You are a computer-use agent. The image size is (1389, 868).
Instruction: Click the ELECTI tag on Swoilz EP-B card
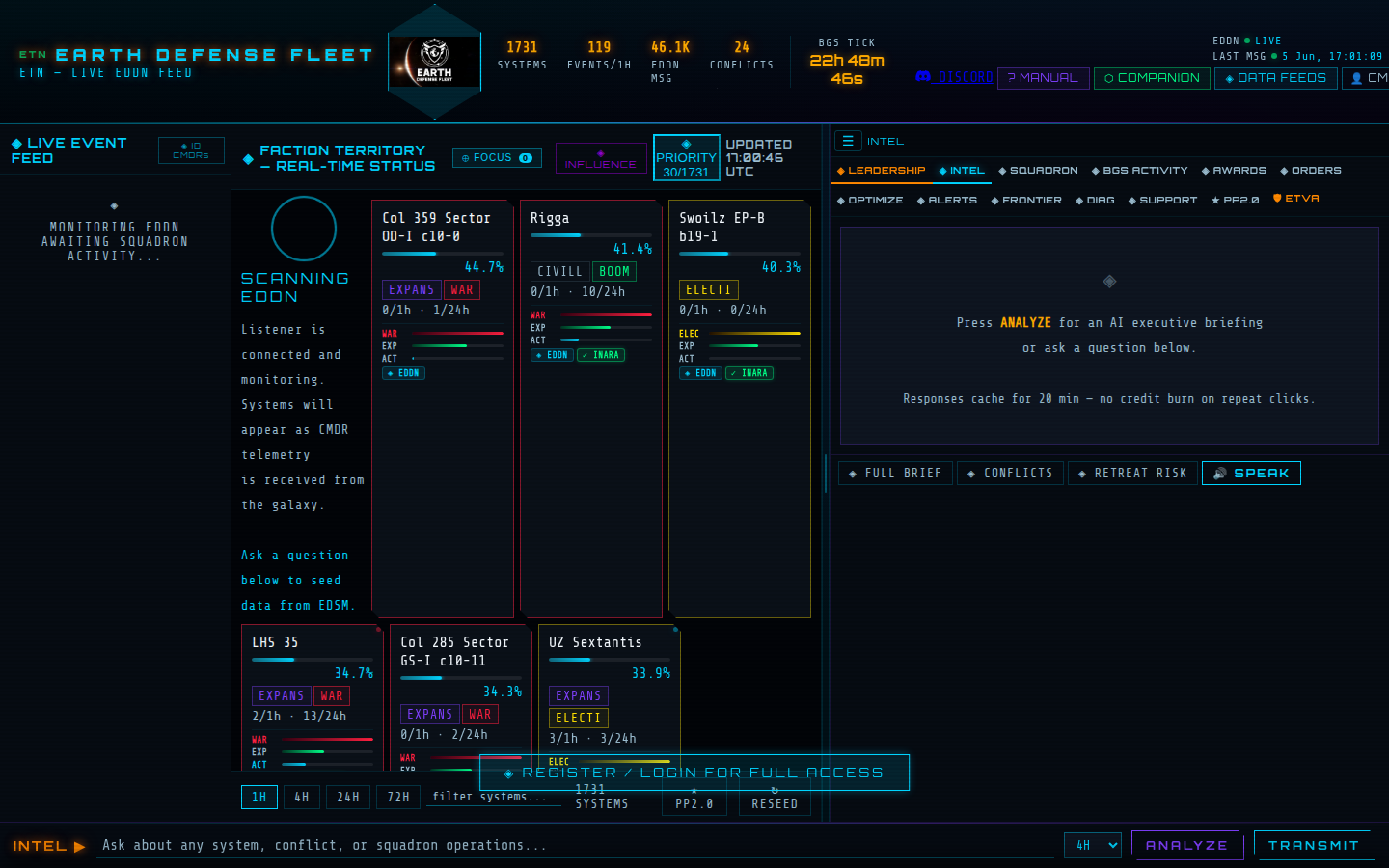(x=709, y=289)
